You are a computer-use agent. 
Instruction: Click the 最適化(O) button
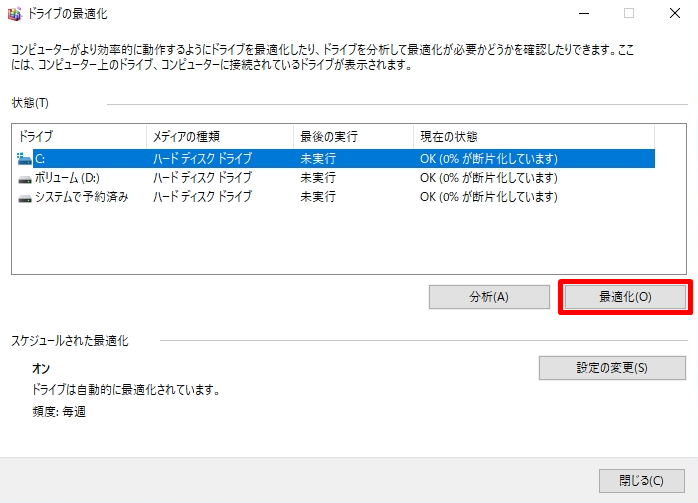[625, 297]
